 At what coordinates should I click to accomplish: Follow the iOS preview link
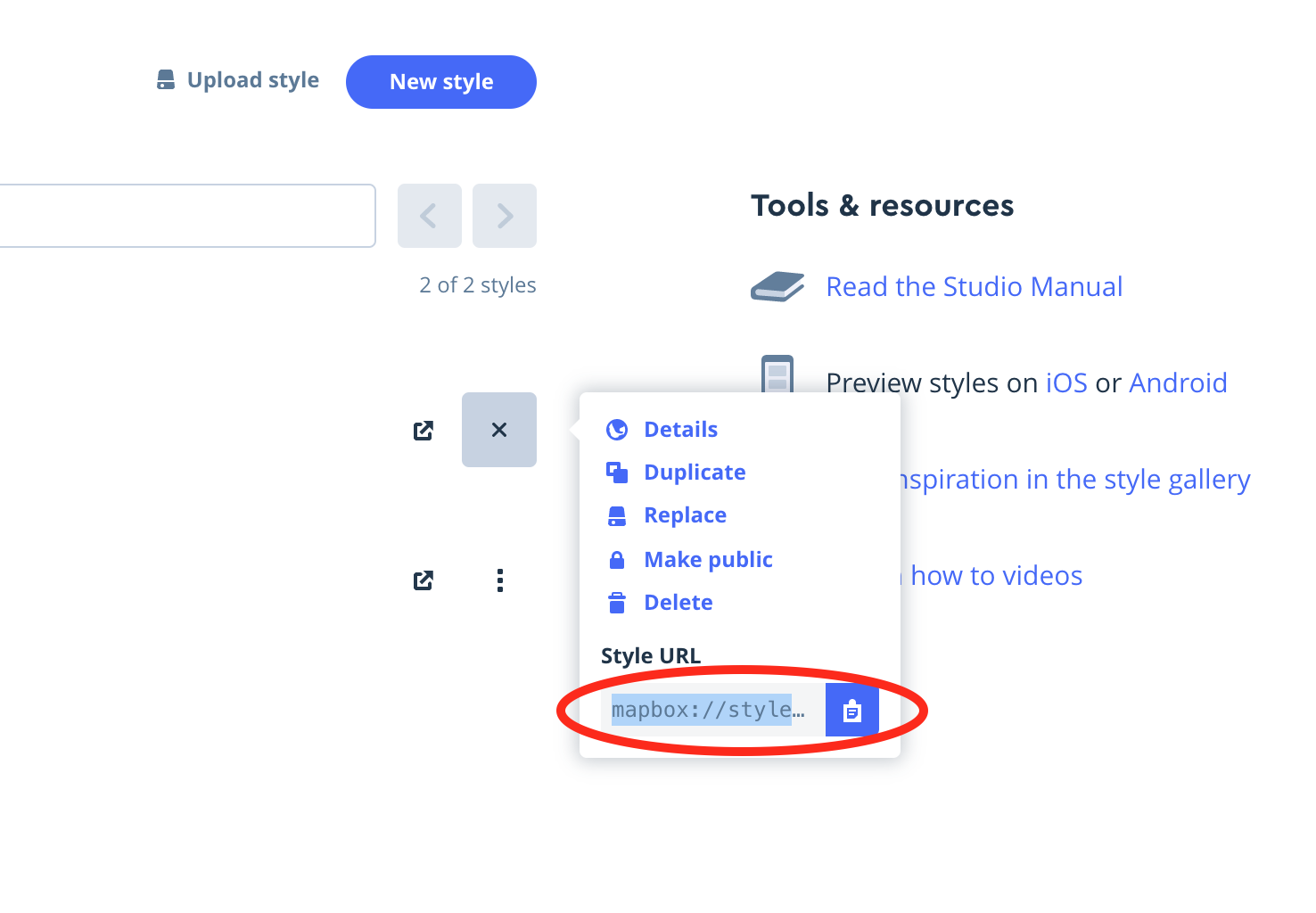(x=1065, y=383)
